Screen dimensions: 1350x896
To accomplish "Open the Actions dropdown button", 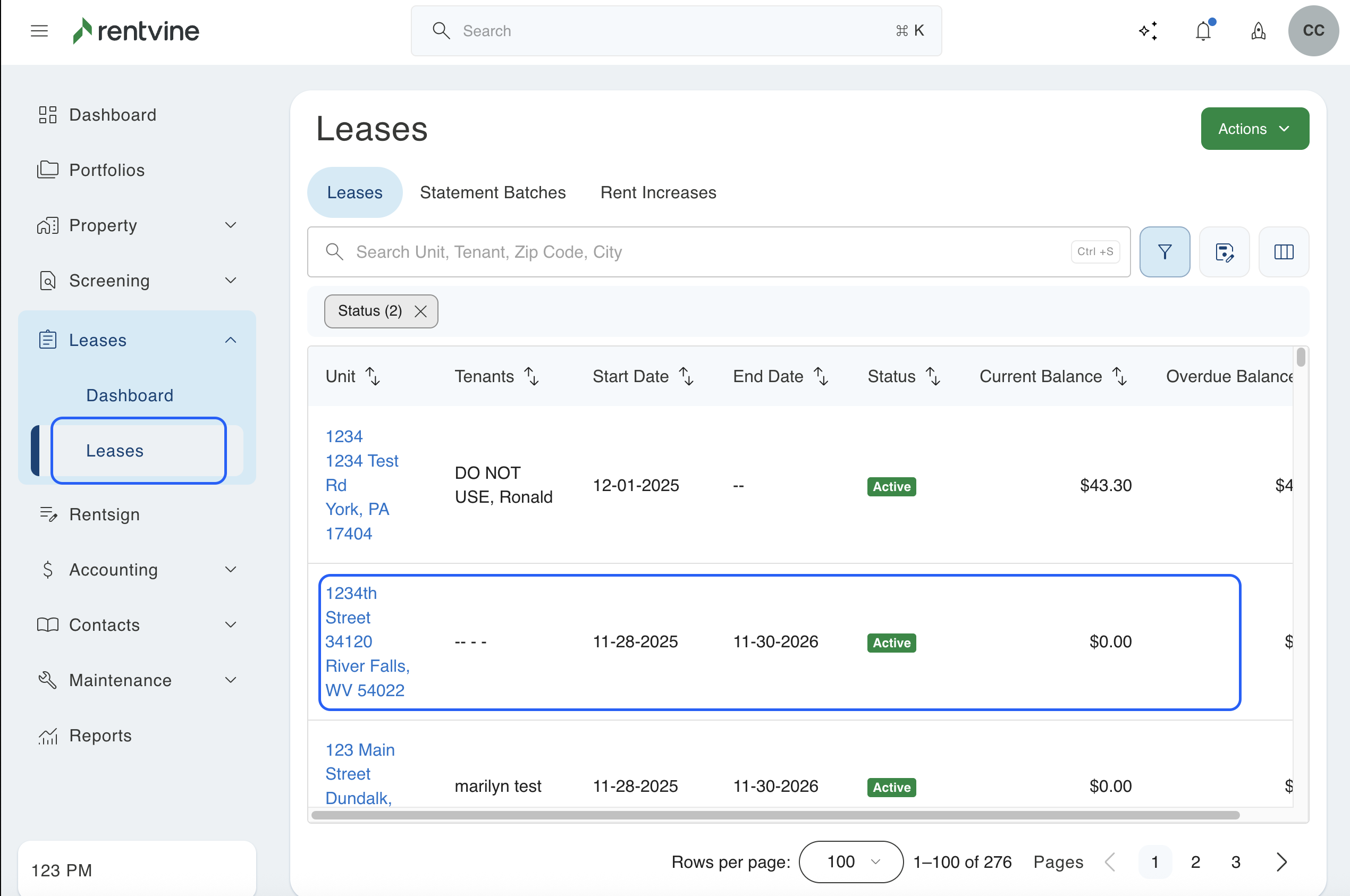I will pos(1254,129).
